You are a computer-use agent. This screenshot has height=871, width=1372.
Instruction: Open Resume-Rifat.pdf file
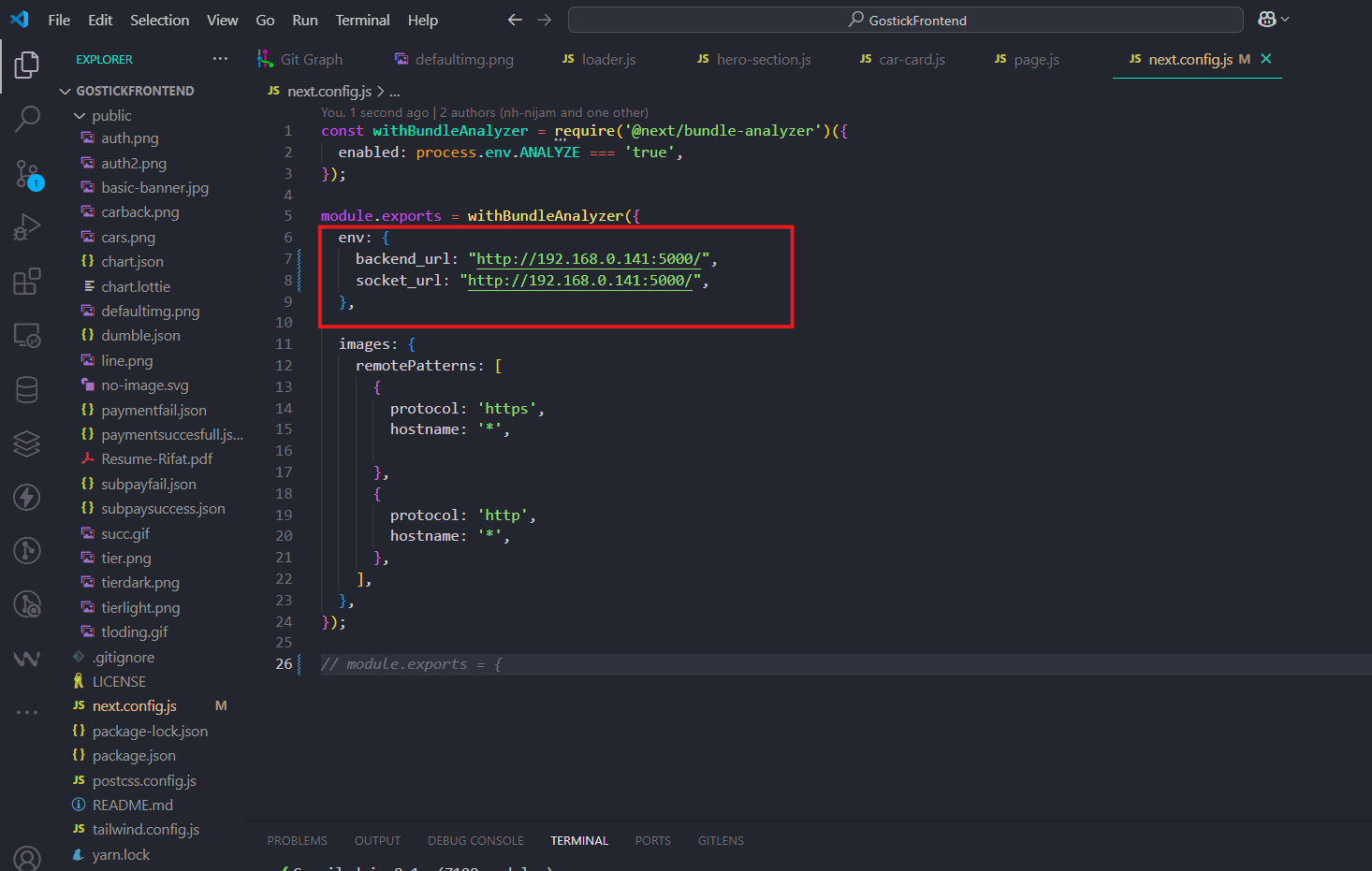click(x=156, y=459)
